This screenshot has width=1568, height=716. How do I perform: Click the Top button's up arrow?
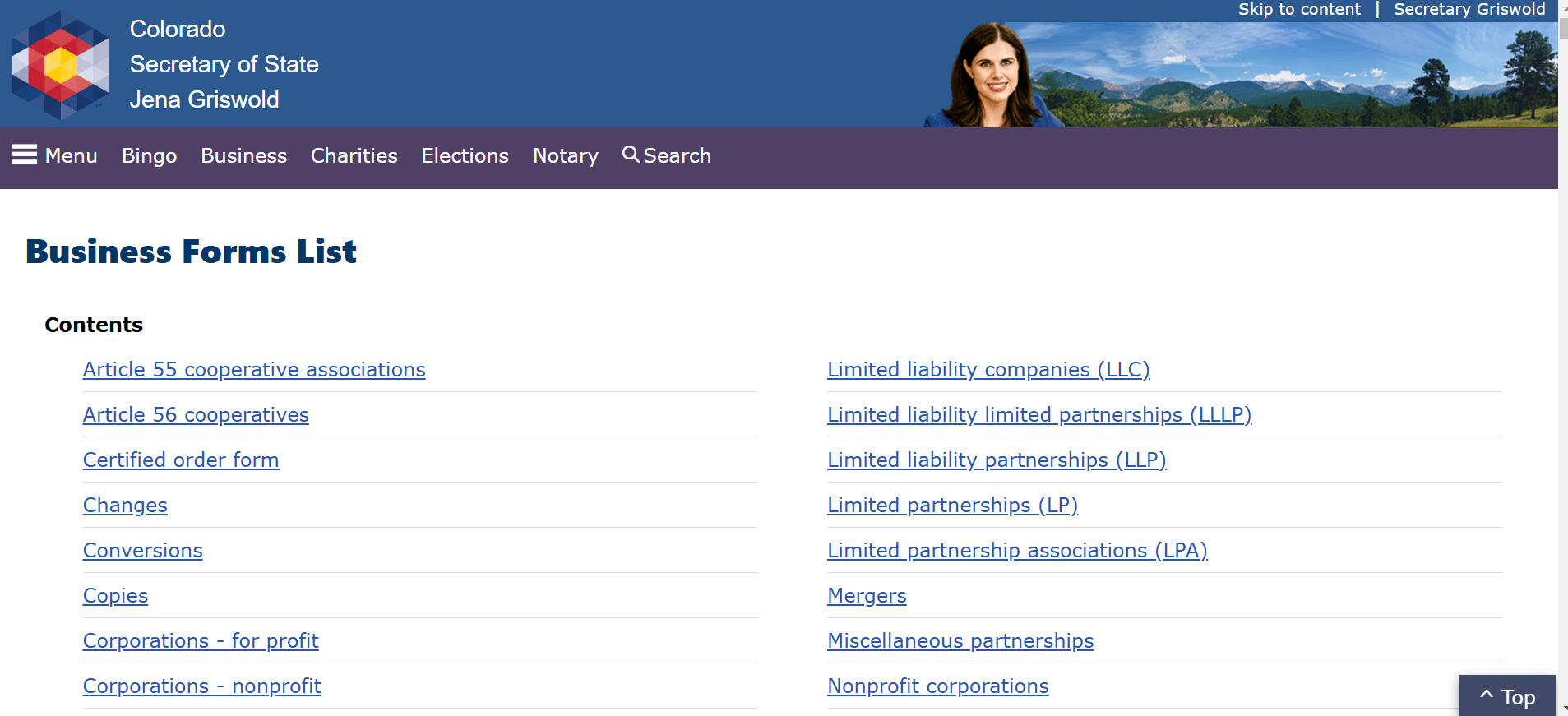pos(1487,695)
